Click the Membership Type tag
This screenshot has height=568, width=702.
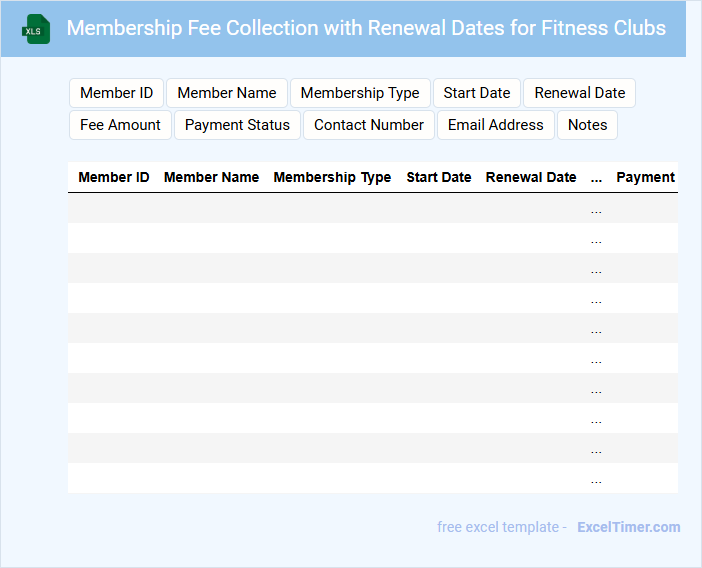pyautogui.click(x=360, y=93)
